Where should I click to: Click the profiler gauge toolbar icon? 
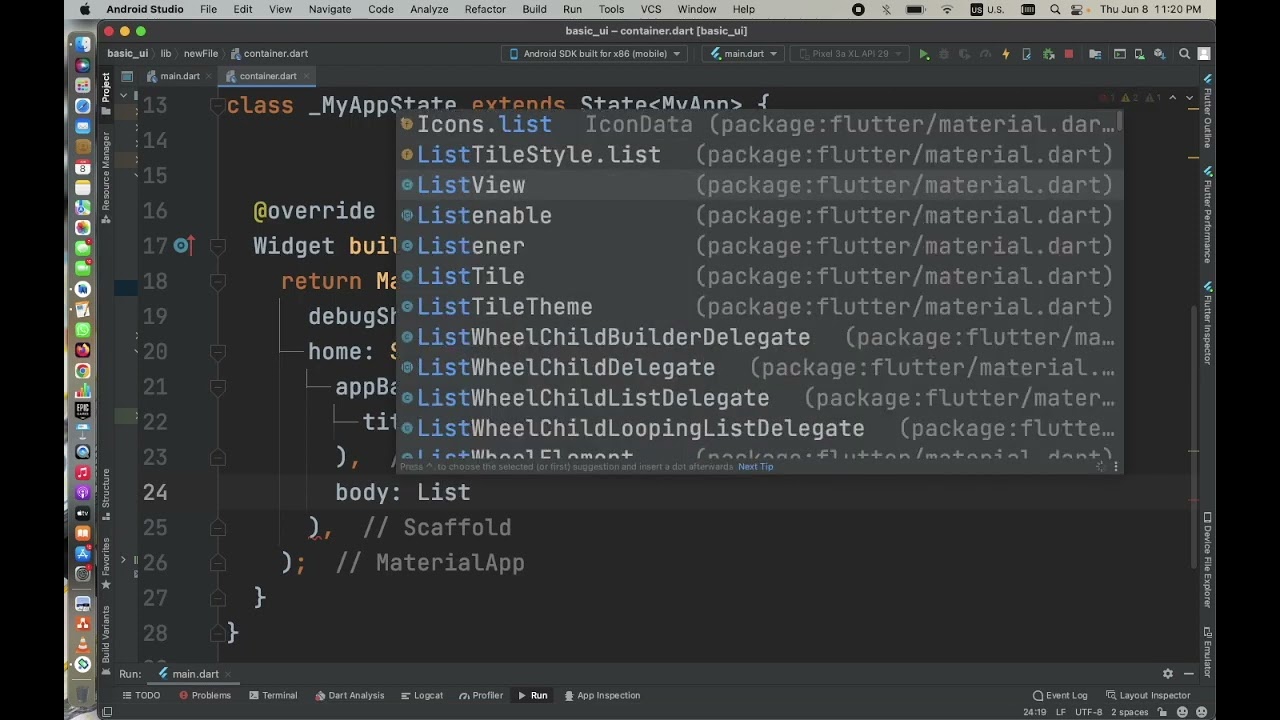[985, 54]
